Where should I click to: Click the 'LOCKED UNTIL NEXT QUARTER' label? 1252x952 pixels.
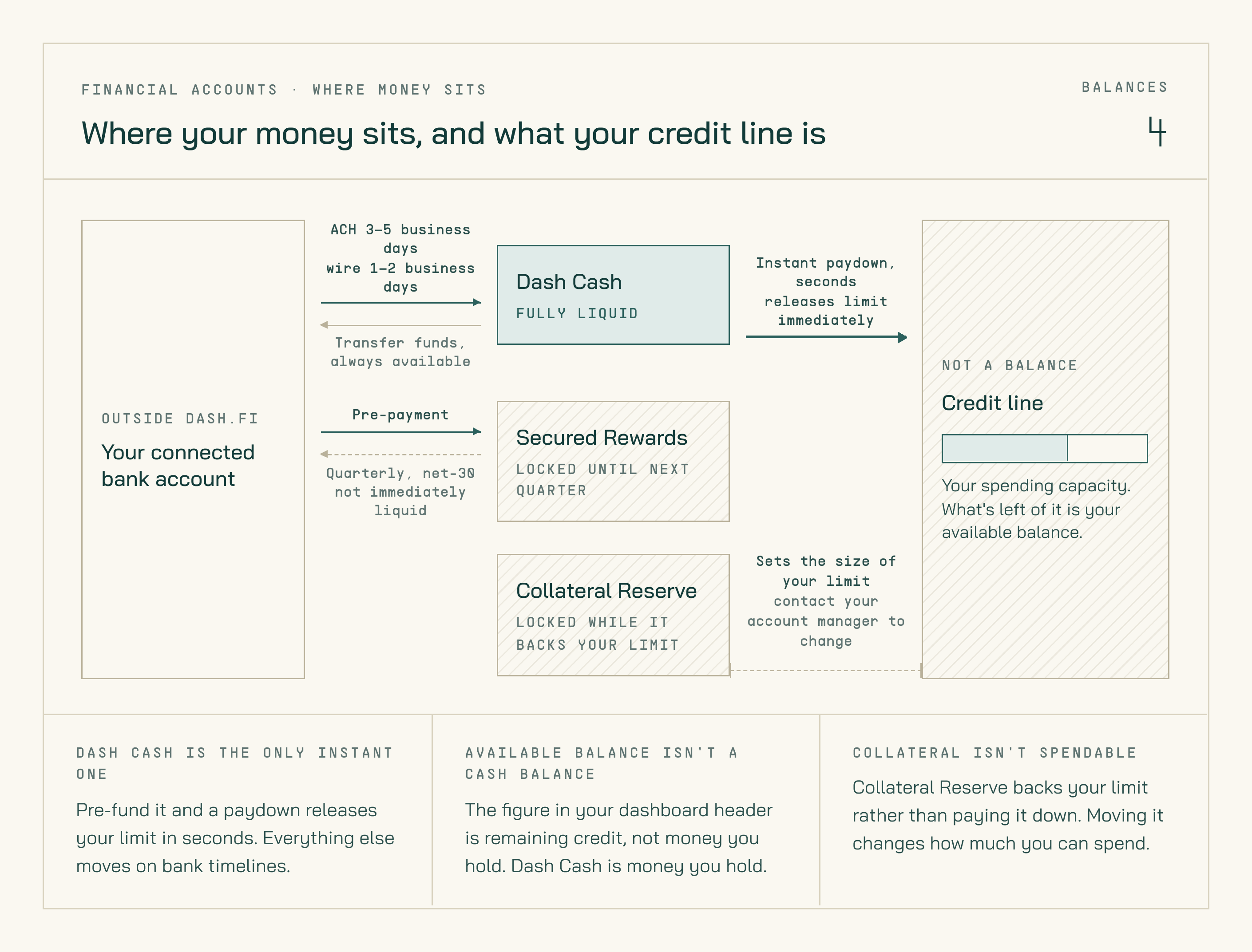click(602, 479)
